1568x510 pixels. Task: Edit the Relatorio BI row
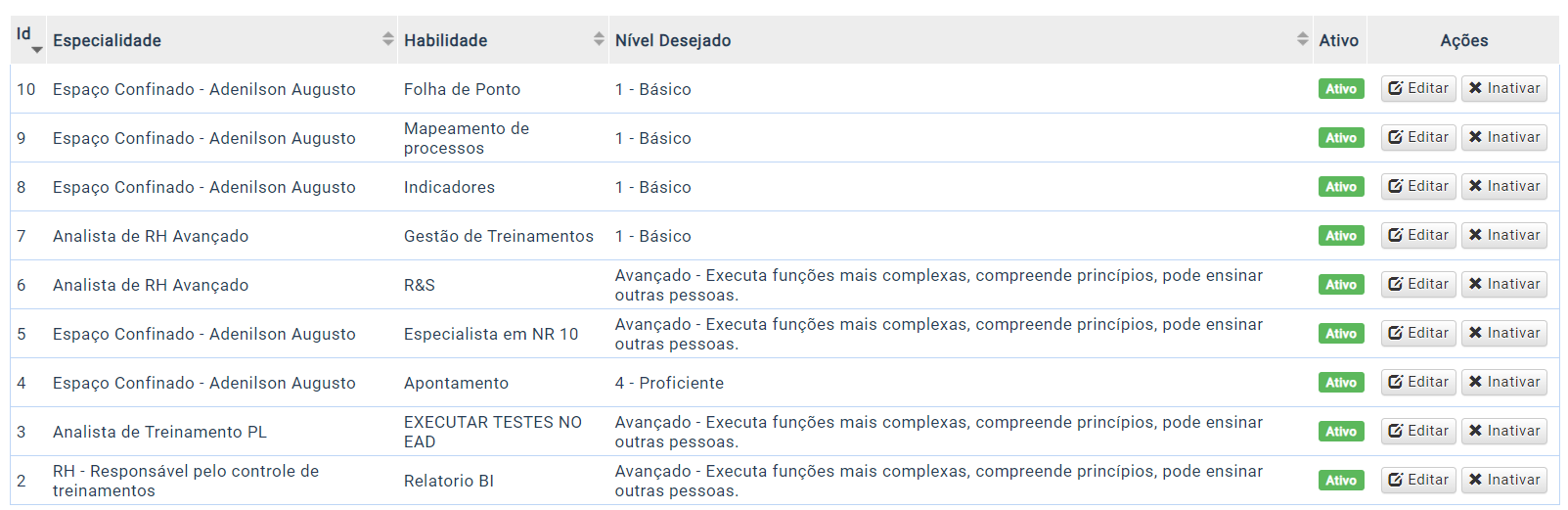coord(1418,480)
